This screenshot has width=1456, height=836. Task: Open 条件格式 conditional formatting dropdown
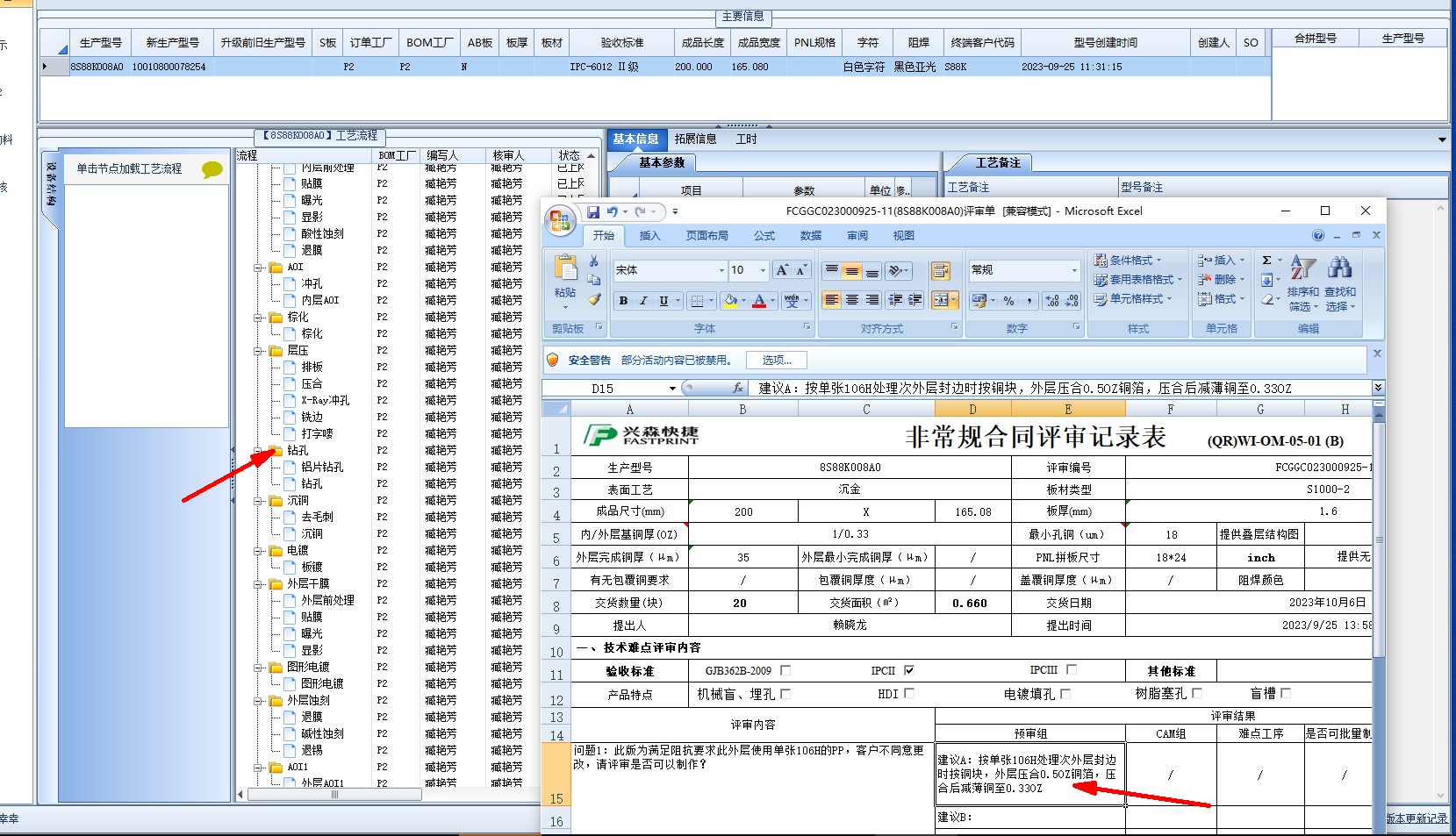point(1127,260)
